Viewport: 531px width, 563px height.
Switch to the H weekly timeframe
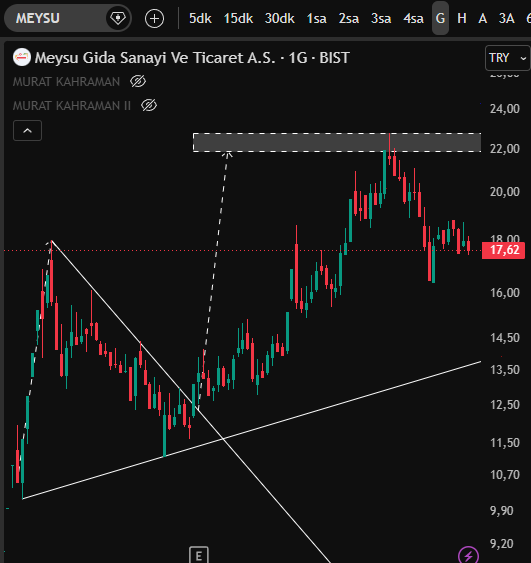coord(462,18)
